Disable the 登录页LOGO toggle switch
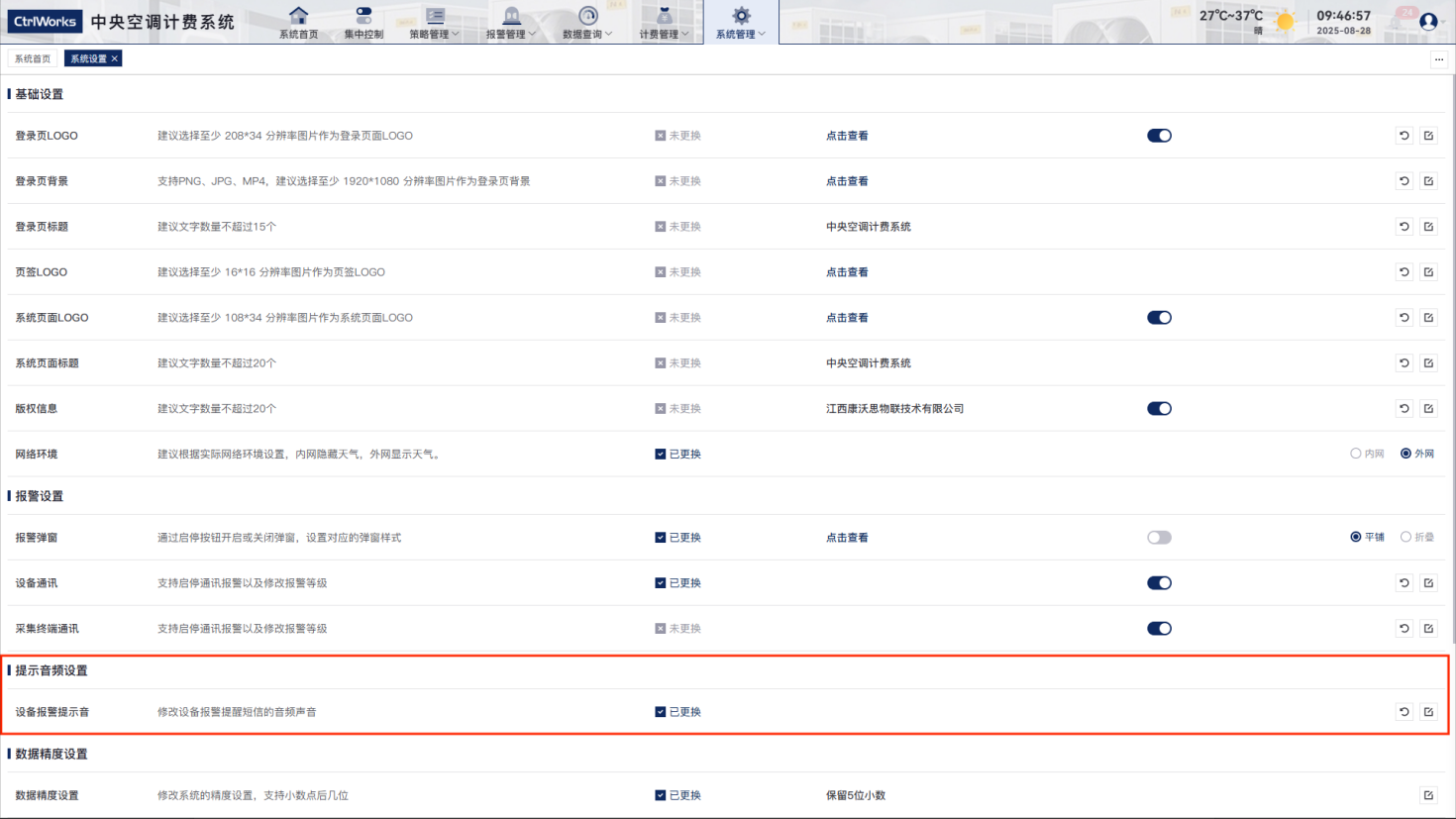This screenshot has width=1456, height=819. pyautogui.click(x=1159, y=136)
